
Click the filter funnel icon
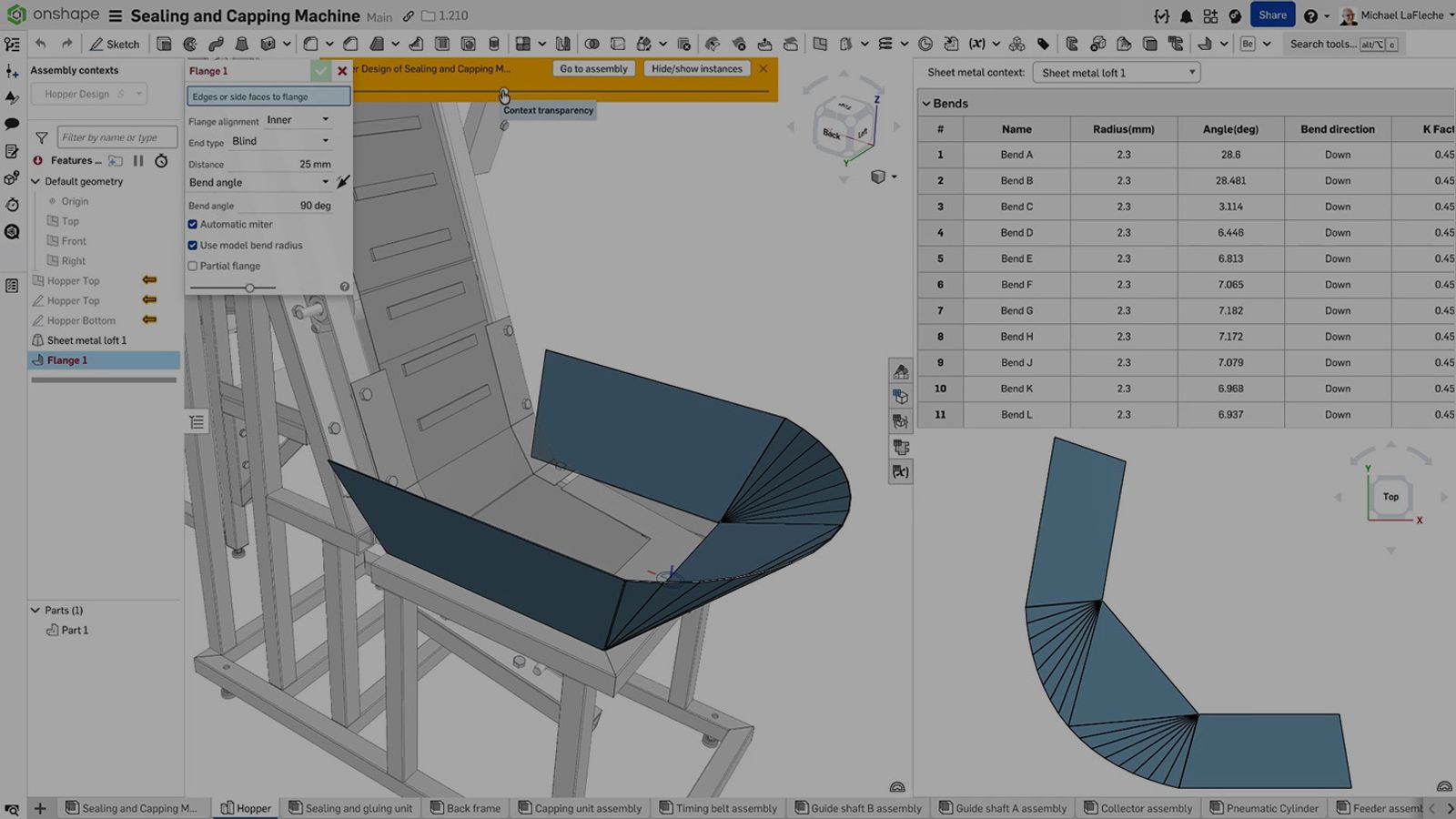[x=42, y=137]
